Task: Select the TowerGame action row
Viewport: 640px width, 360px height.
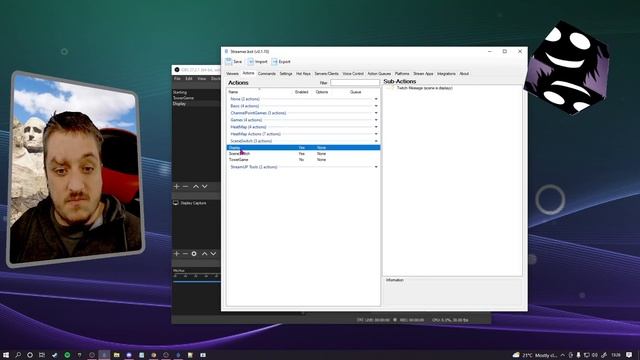Action: (x=303, y=160)
